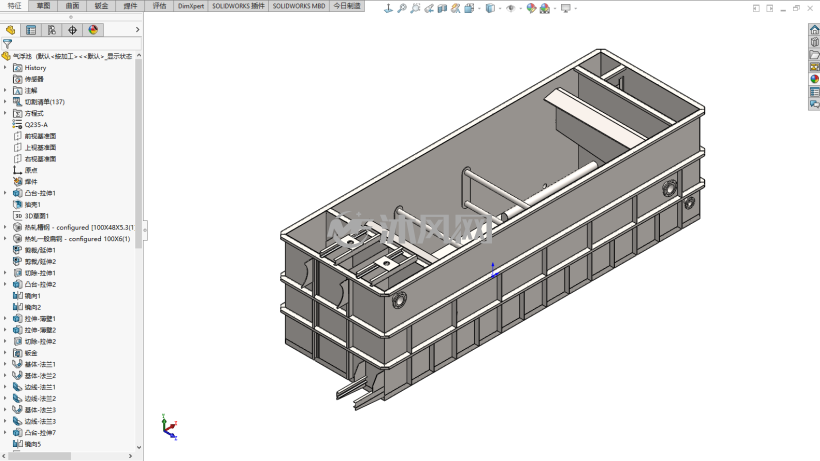Open the File Explorer folder icon in task pane
The width and height of the screenshot is (820, 461).
[814, 54]
